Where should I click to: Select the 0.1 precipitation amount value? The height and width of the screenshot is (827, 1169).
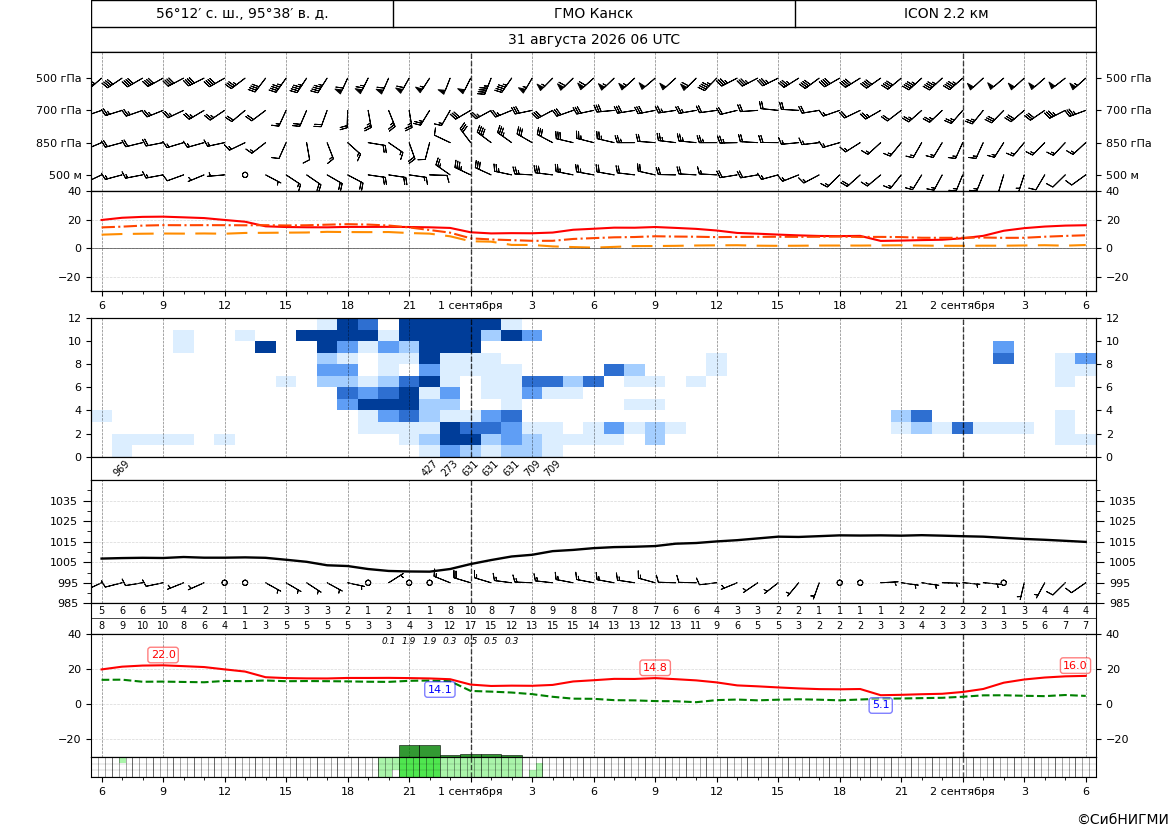click(x=388, y=641)
